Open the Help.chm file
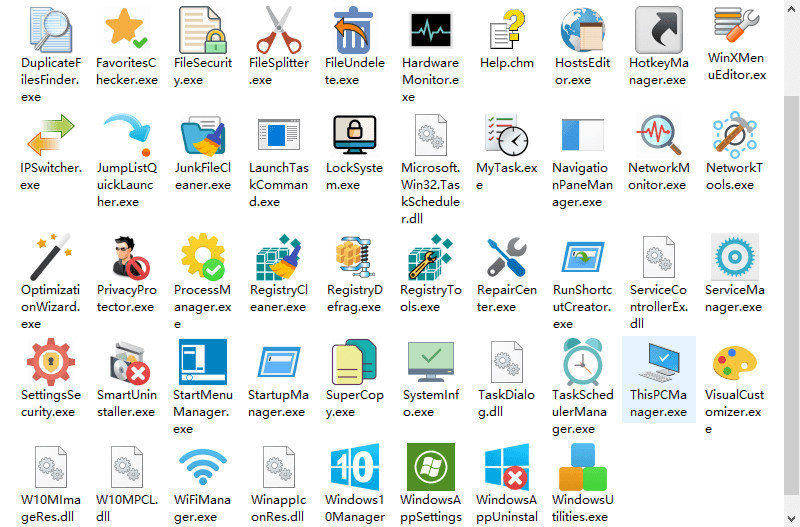 tap(507, 30)
